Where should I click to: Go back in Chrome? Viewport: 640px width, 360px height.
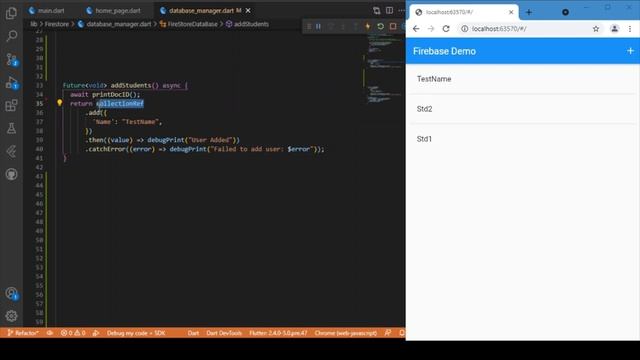[x=416, y=29]
